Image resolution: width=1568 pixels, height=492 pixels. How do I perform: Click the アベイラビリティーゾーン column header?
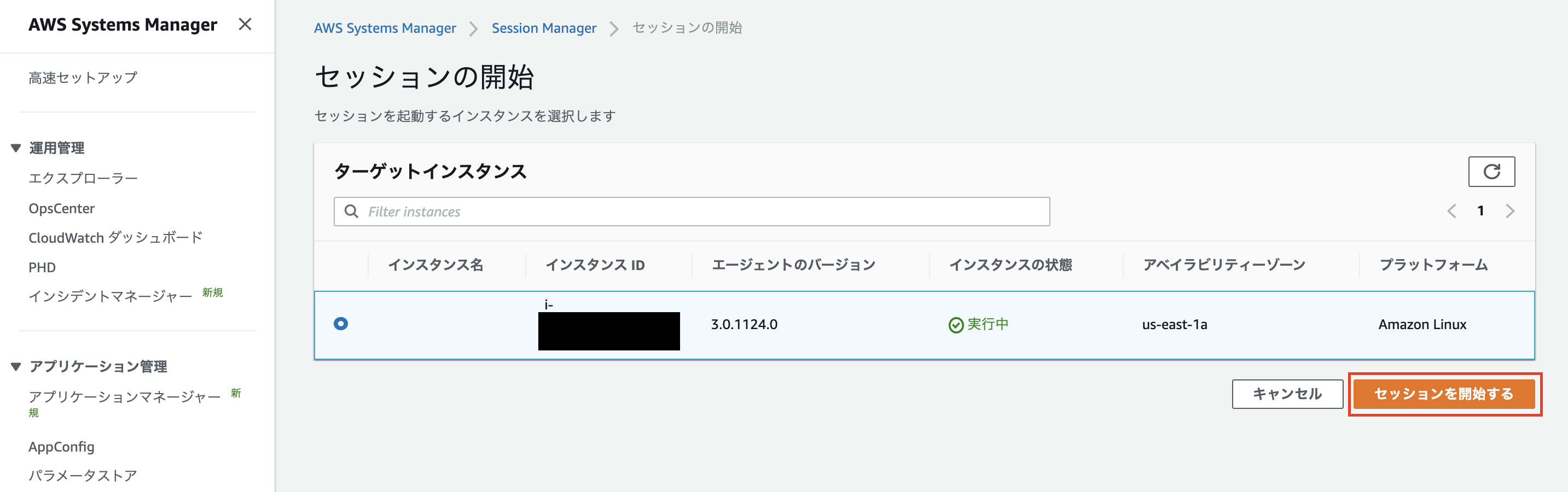1224,265
